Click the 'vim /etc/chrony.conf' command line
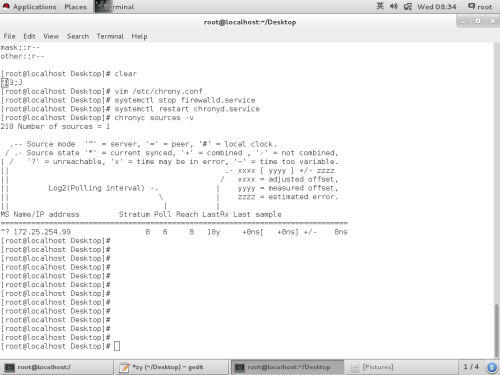Image resolution: width=500 pixels, height=375 pixels. [158, 91]
